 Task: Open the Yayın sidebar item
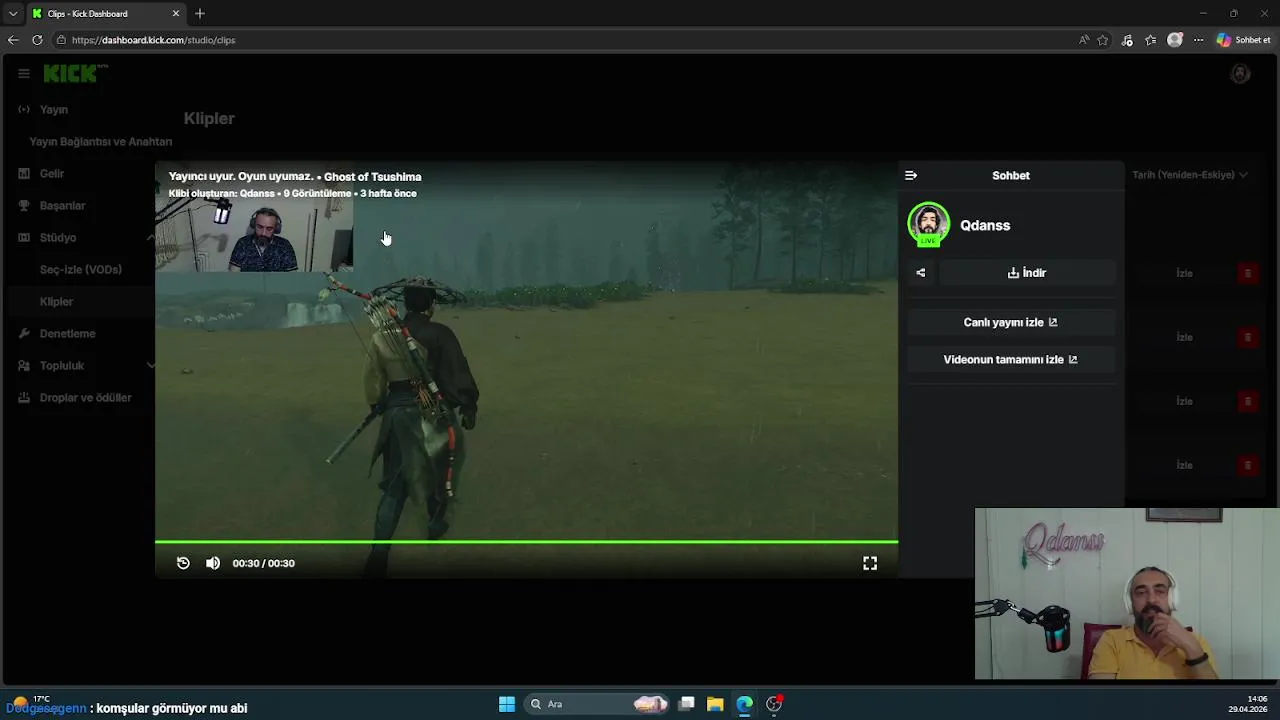tap(54, 109)
